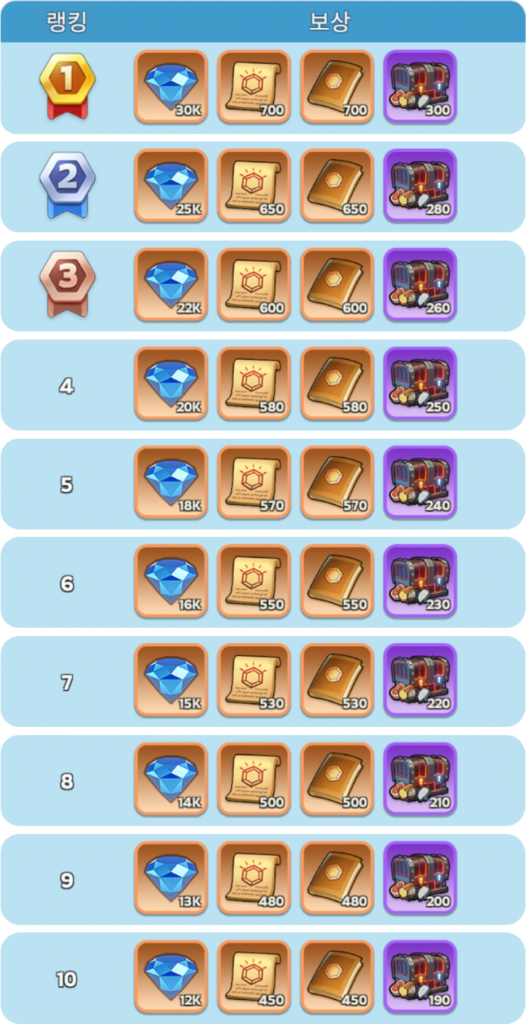Image resolution: width=526 pixels, height=1024 pixels.
Task: Tap the 530 book reward icon
Action: click(337, 680)
